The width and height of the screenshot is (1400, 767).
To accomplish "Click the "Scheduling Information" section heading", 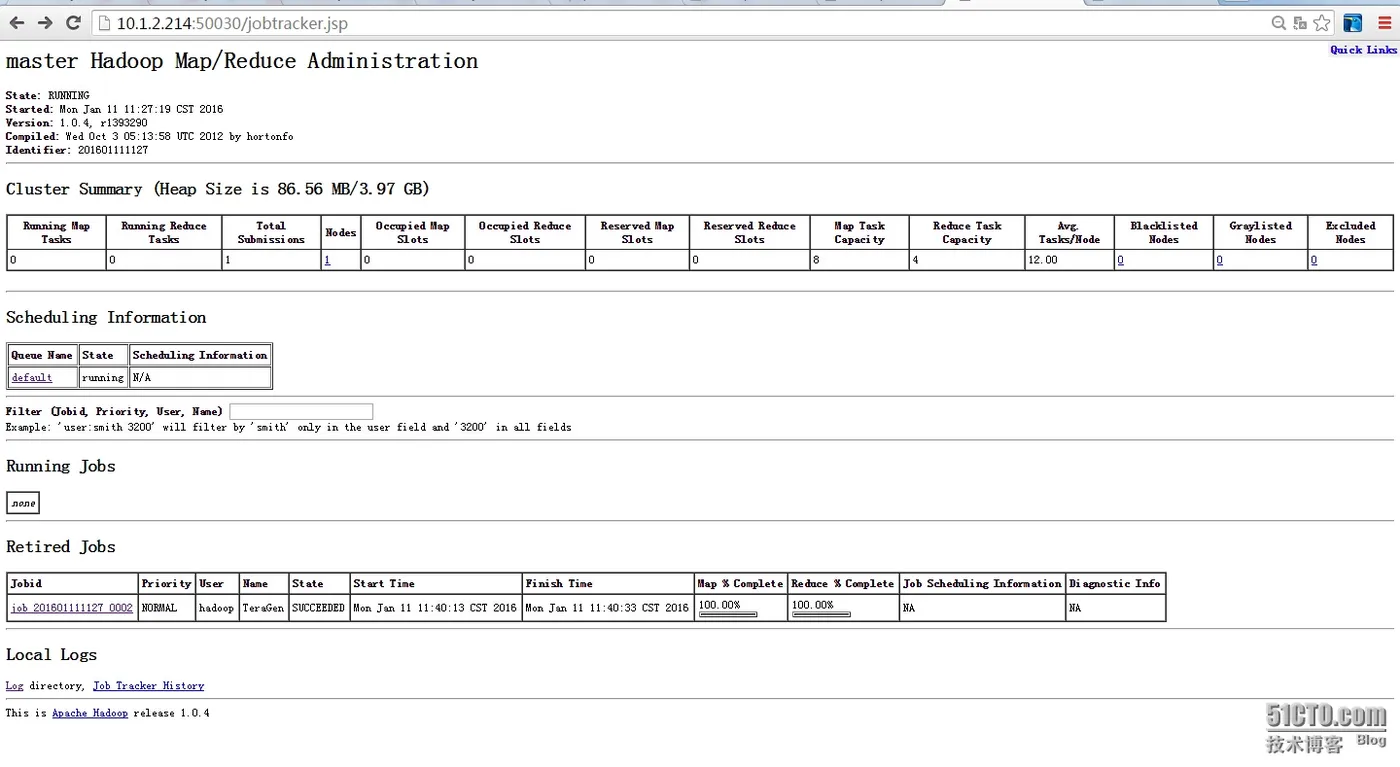I will [x=106, y=317].
